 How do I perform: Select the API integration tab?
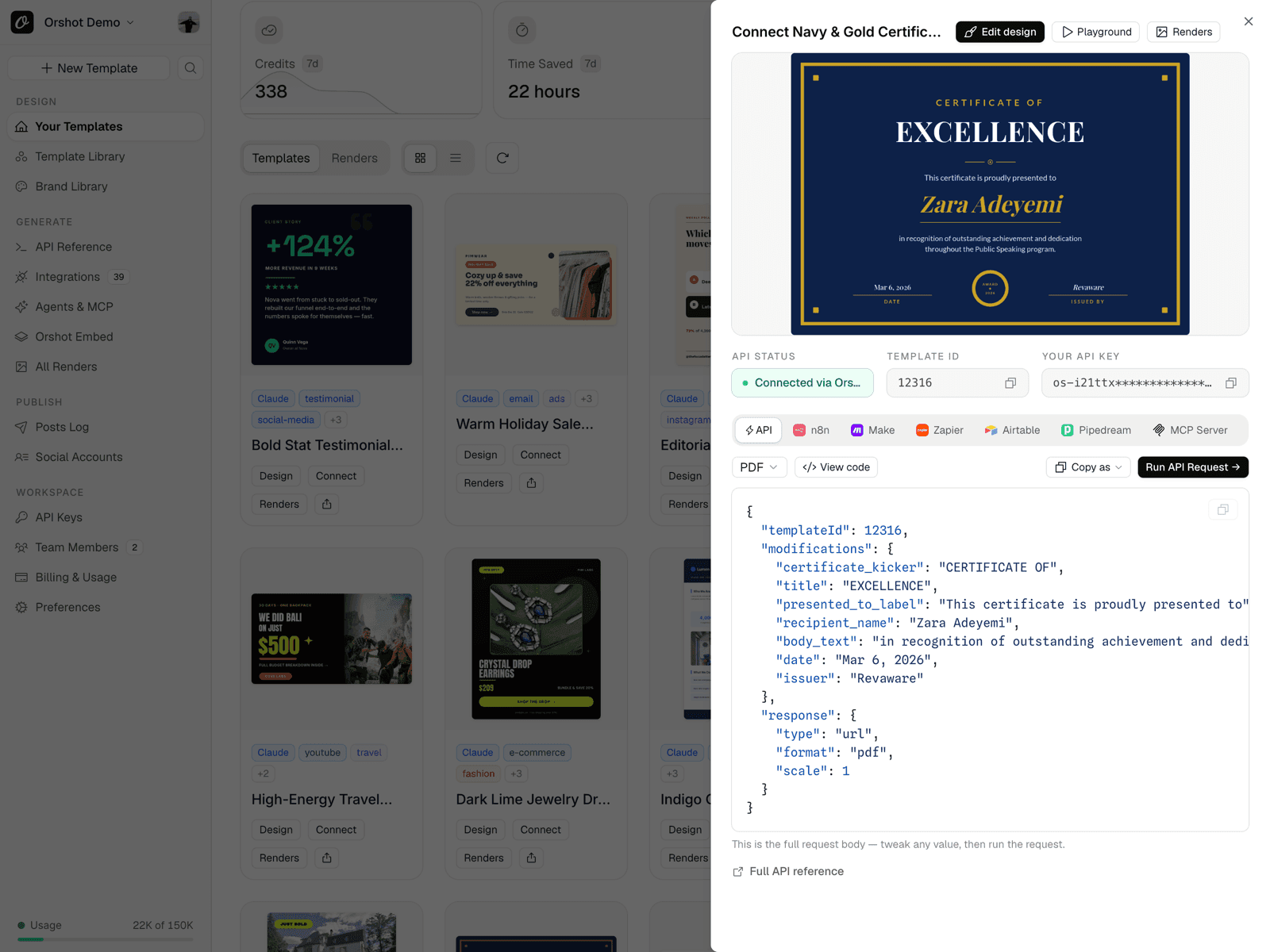click(759, 430)
